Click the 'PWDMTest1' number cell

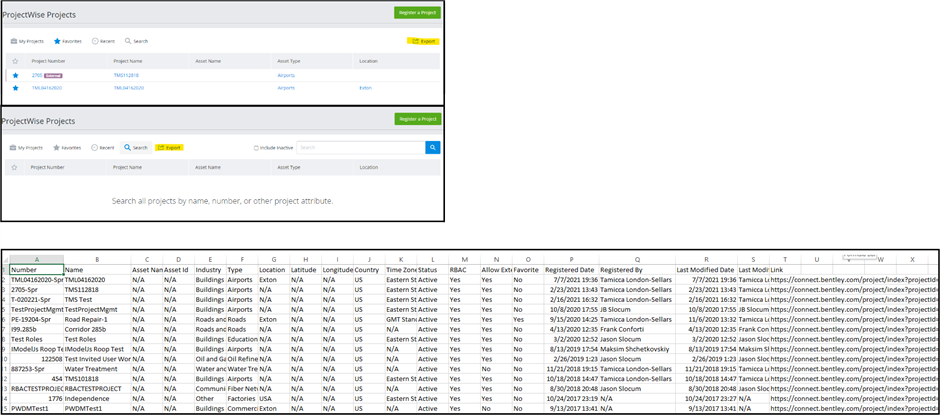click(x=37, y=408)
